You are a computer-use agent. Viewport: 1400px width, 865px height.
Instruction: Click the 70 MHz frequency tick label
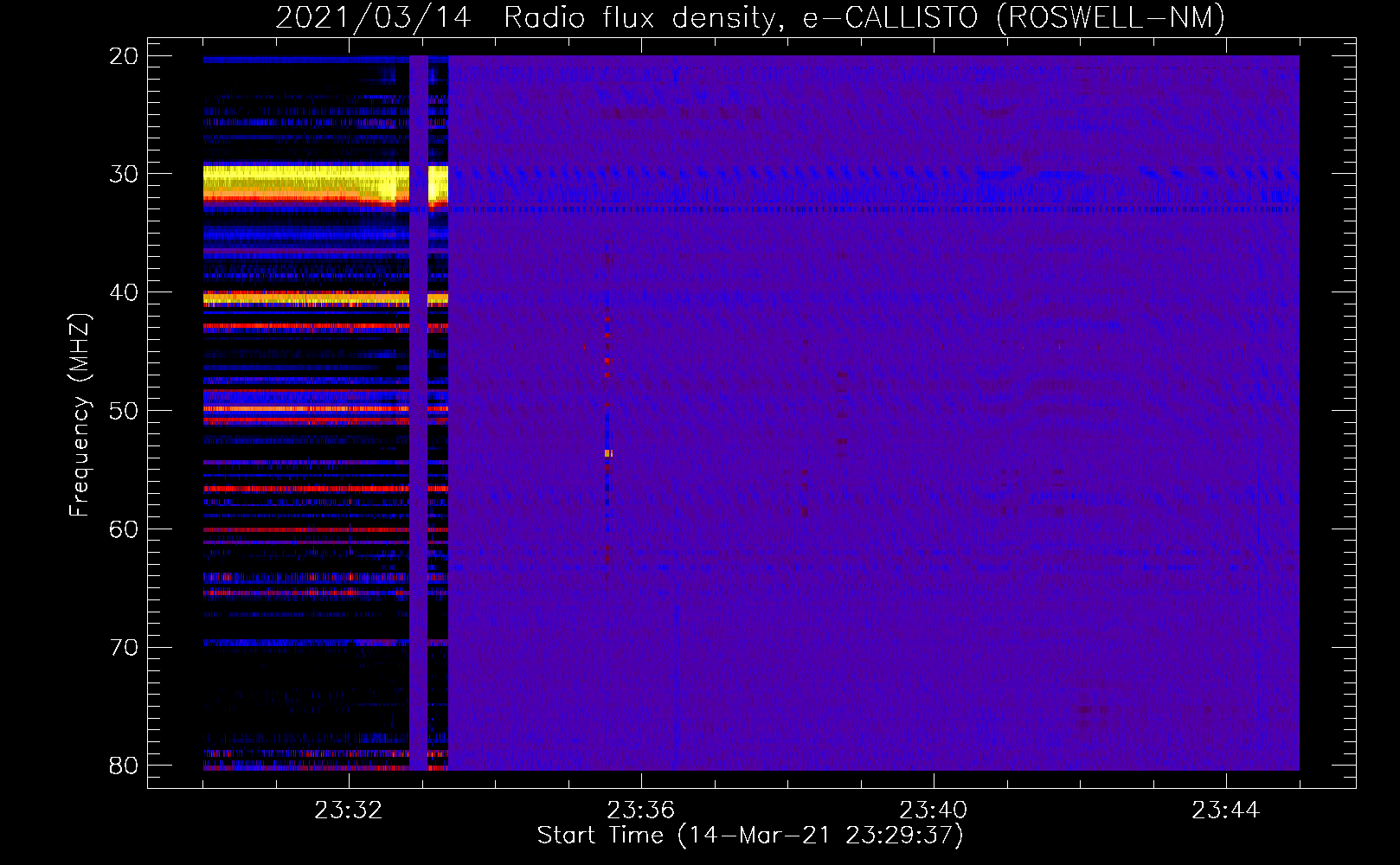[124, 647]
